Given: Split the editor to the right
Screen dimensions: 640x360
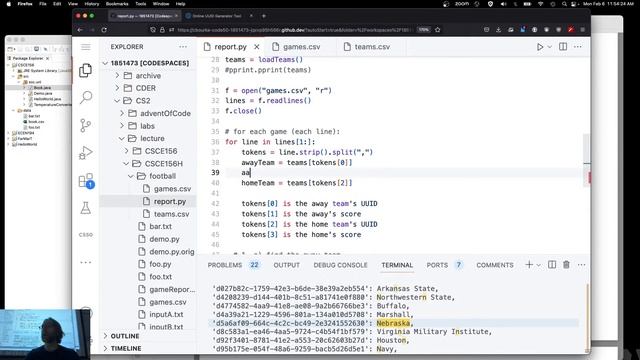Looking at the screenshot, I should [563, 47].
